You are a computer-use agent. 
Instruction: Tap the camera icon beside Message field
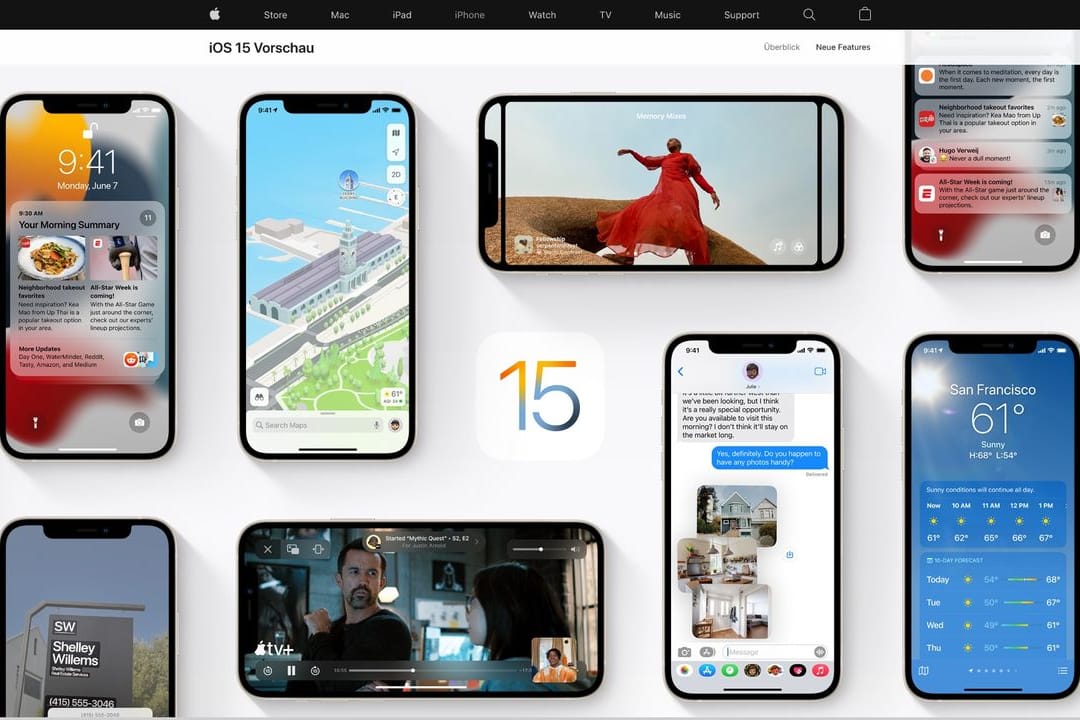684,652
